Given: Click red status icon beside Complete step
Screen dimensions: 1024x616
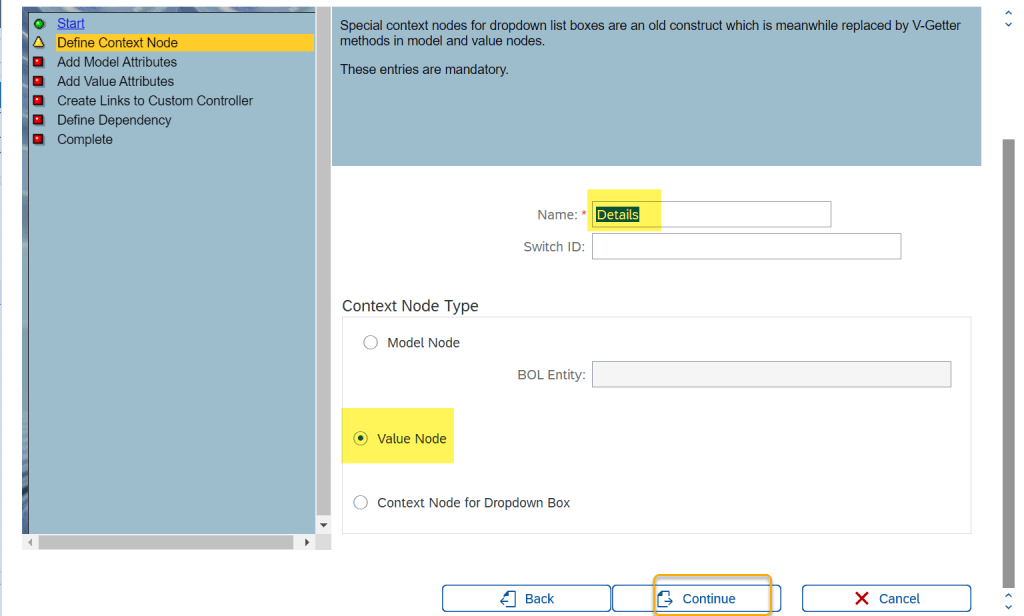Looking at the screenshot, I should click(39, 140).
